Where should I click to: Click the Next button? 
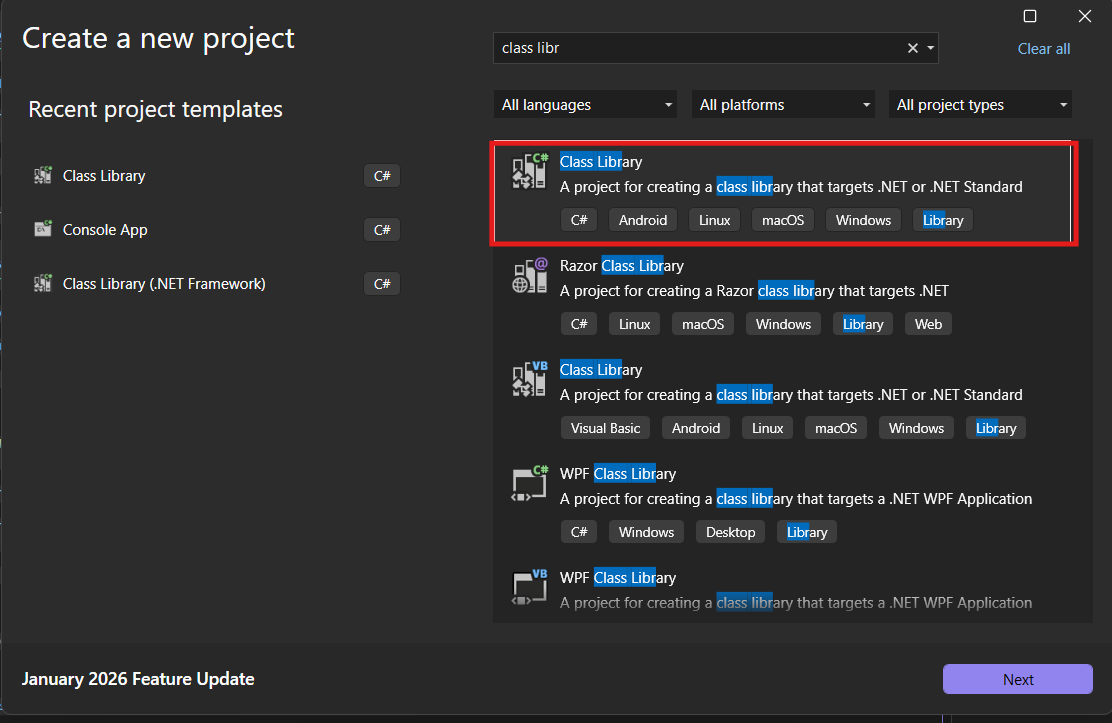1018,679
